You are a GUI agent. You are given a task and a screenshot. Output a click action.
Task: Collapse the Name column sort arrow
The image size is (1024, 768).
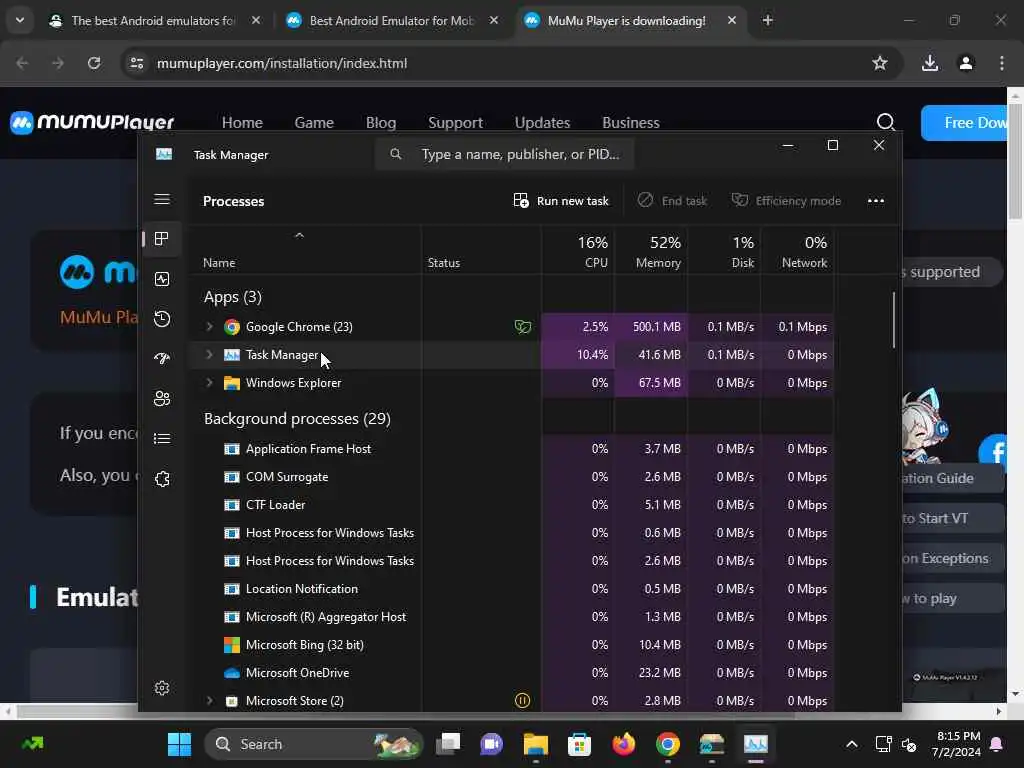[299, 236]
